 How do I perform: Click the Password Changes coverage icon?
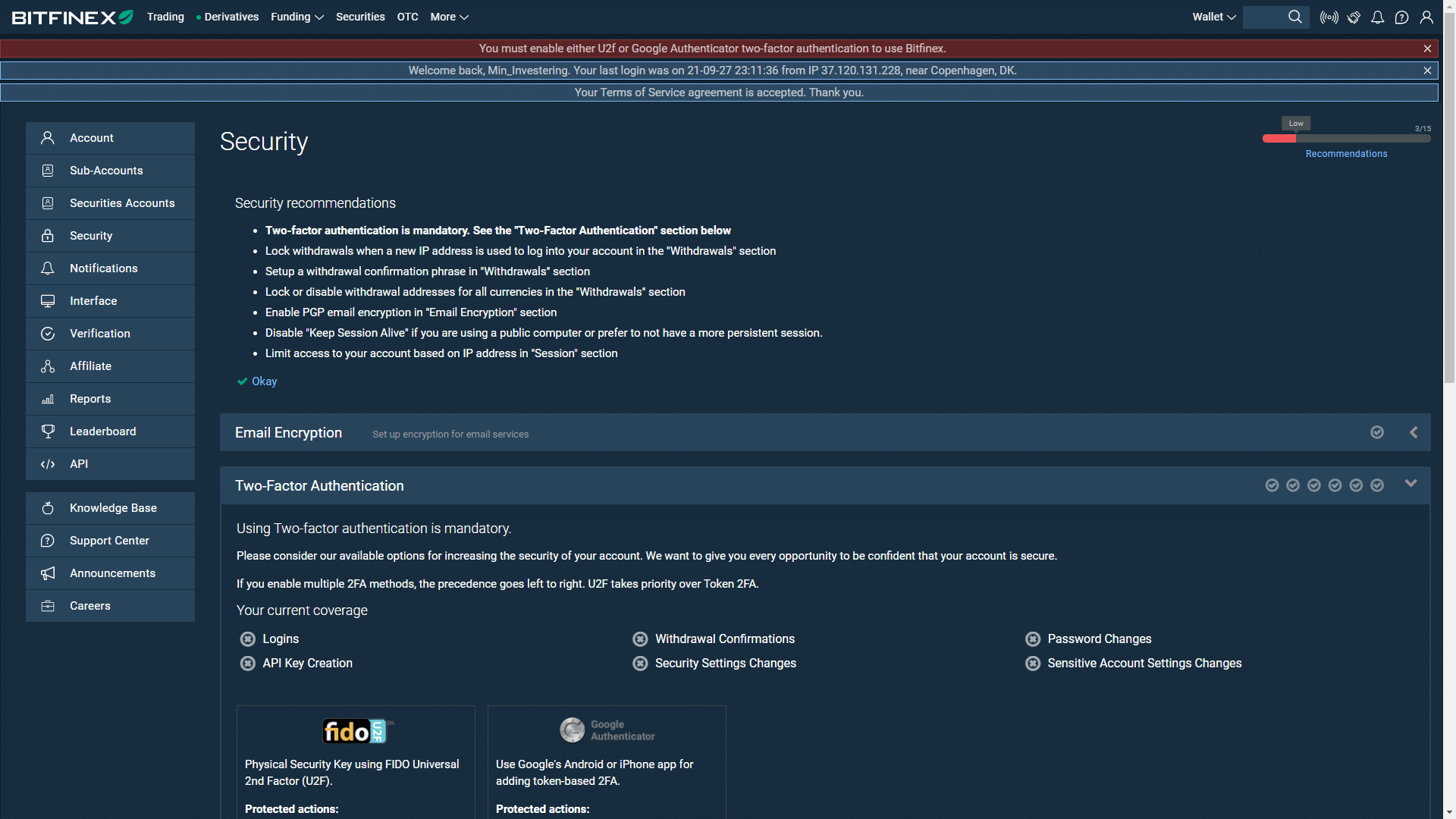coord(1033,639)
